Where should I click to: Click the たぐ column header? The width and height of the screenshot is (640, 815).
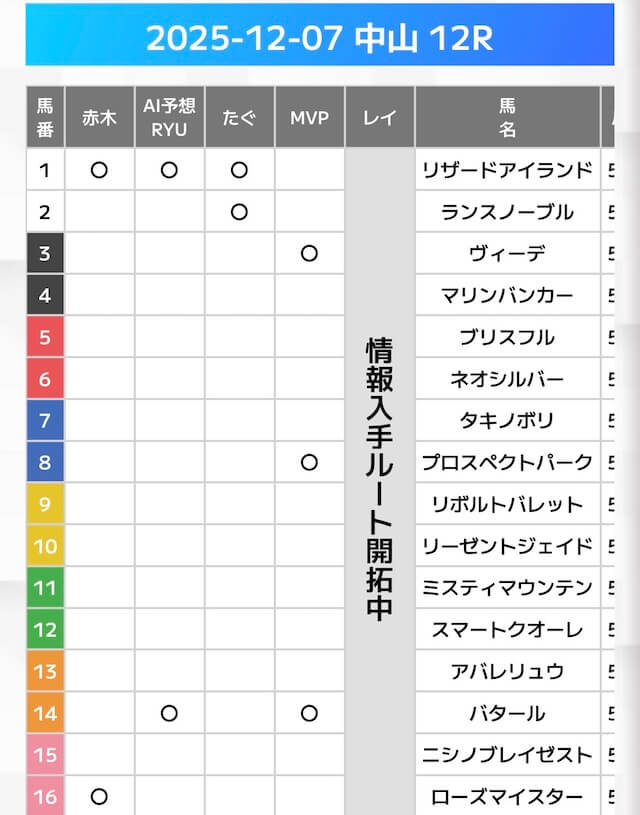[239, 117]
